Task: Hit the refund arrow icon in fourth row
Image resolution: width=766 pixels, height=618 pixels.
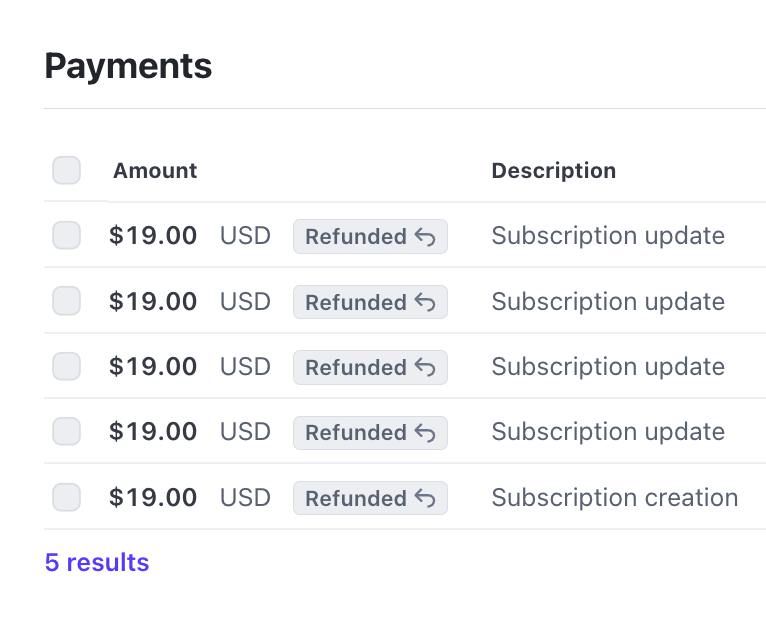Action: [425, 433]
